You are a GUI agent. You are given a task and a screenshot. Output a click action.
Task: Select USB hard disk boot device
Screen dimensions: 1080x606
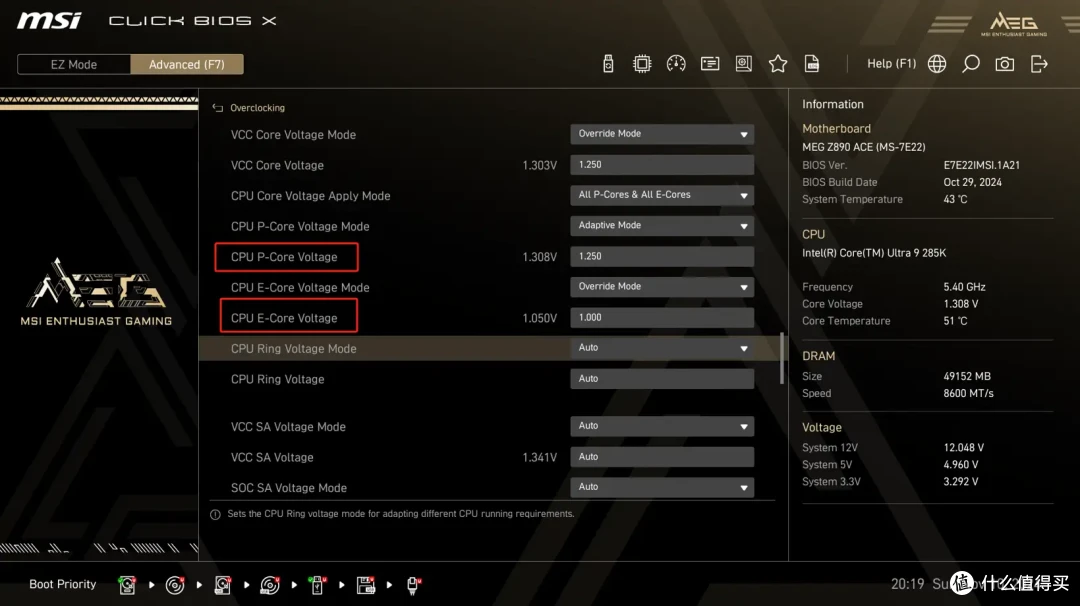(x=222, y=585)
